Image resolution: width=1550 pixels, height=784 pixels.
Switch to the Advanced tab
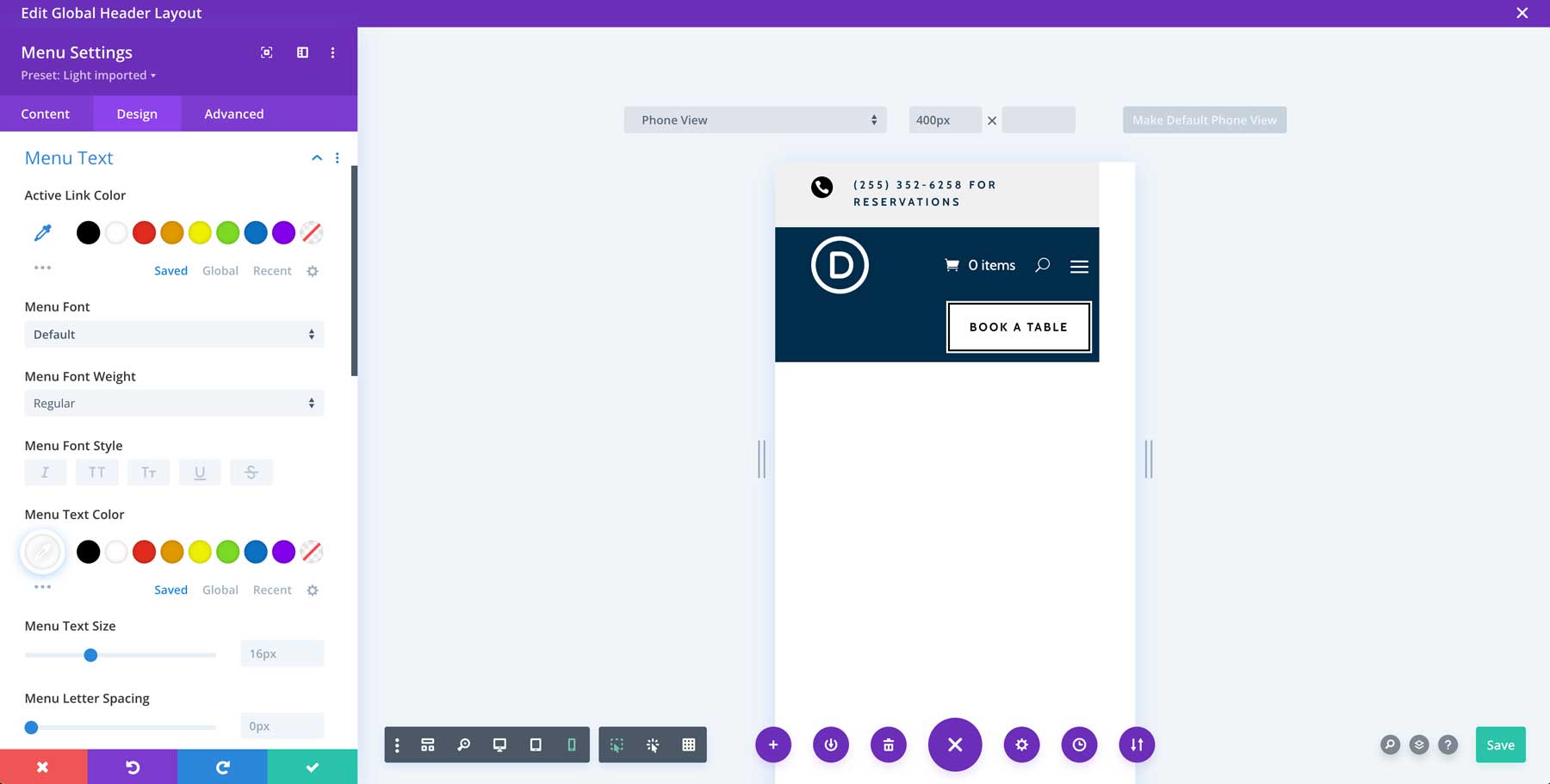pyautogui.click(x=233, y=113)
